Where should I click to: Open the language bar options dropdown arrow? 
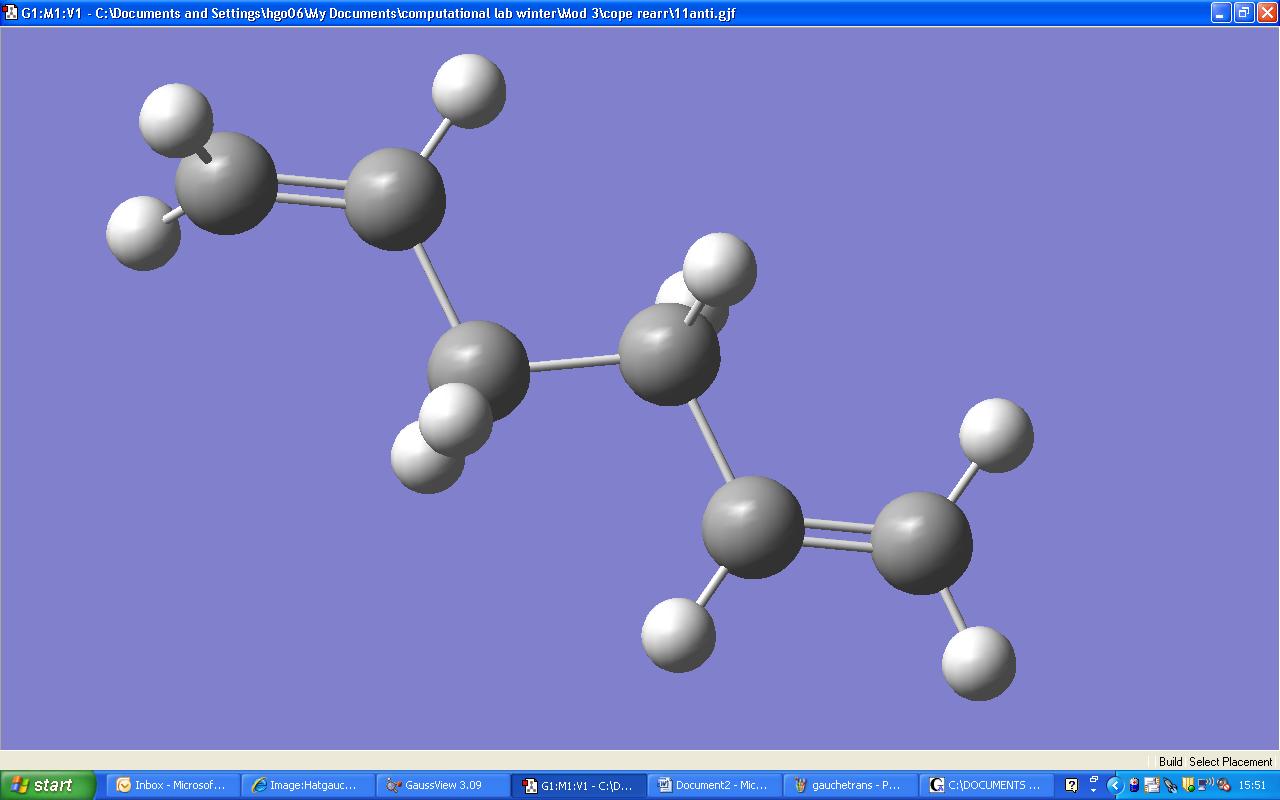1094,790
